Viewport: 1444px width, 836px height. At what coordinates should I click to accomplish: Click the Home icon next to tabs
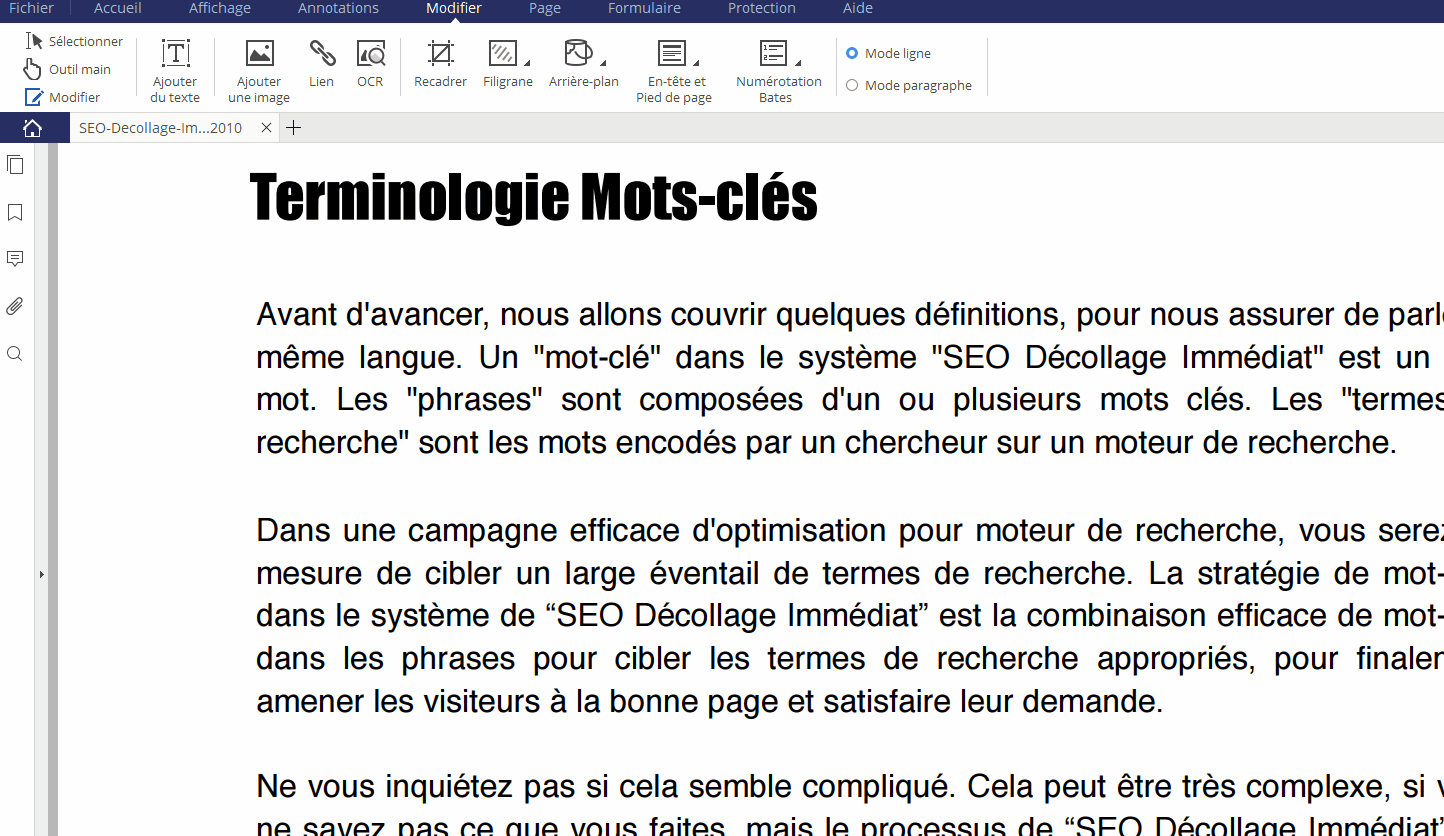pyautogui.click(x=33, y=128)
